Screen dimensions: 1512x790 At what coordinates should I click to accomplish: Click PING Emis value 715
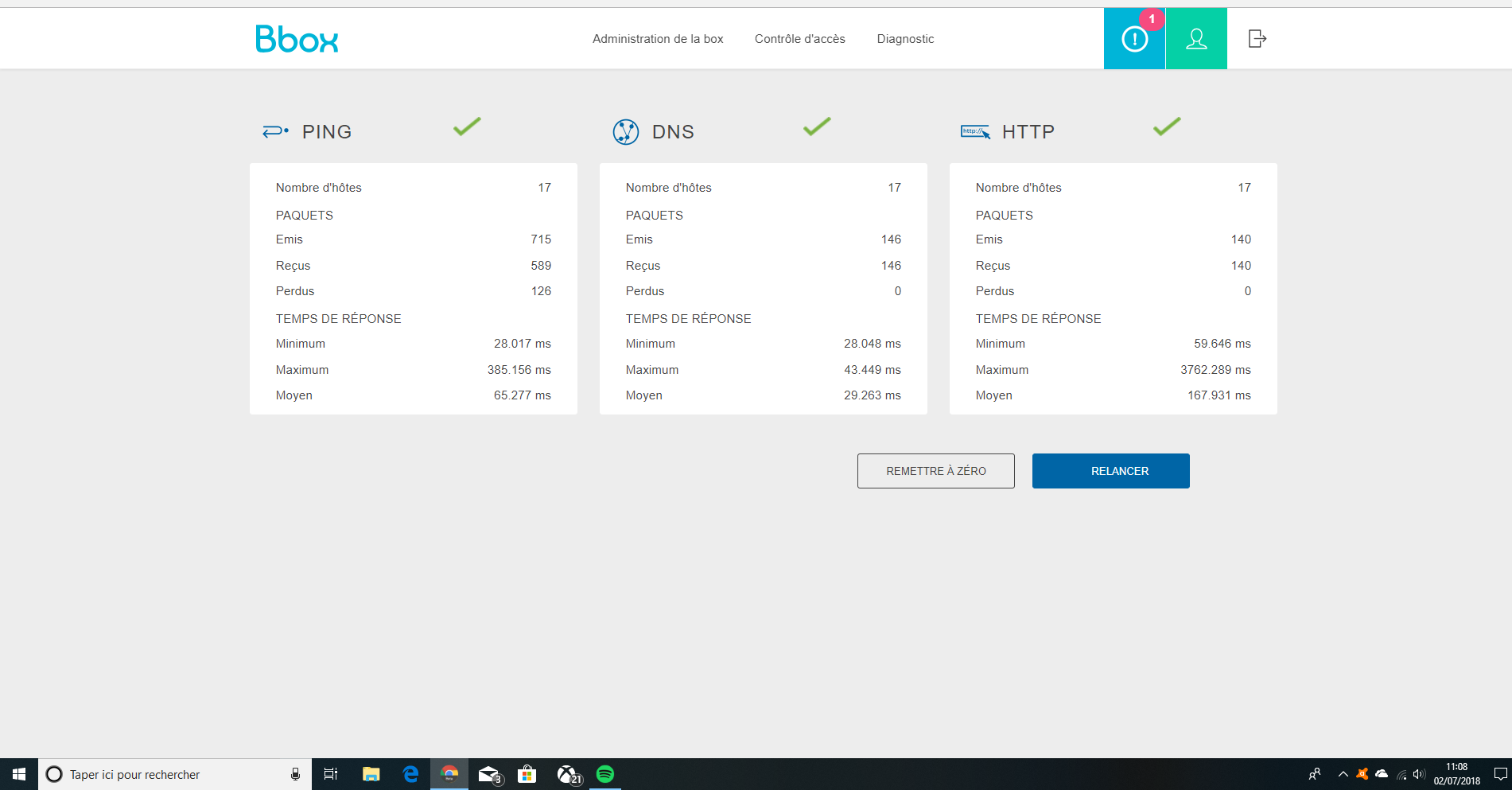click(541, 239)
